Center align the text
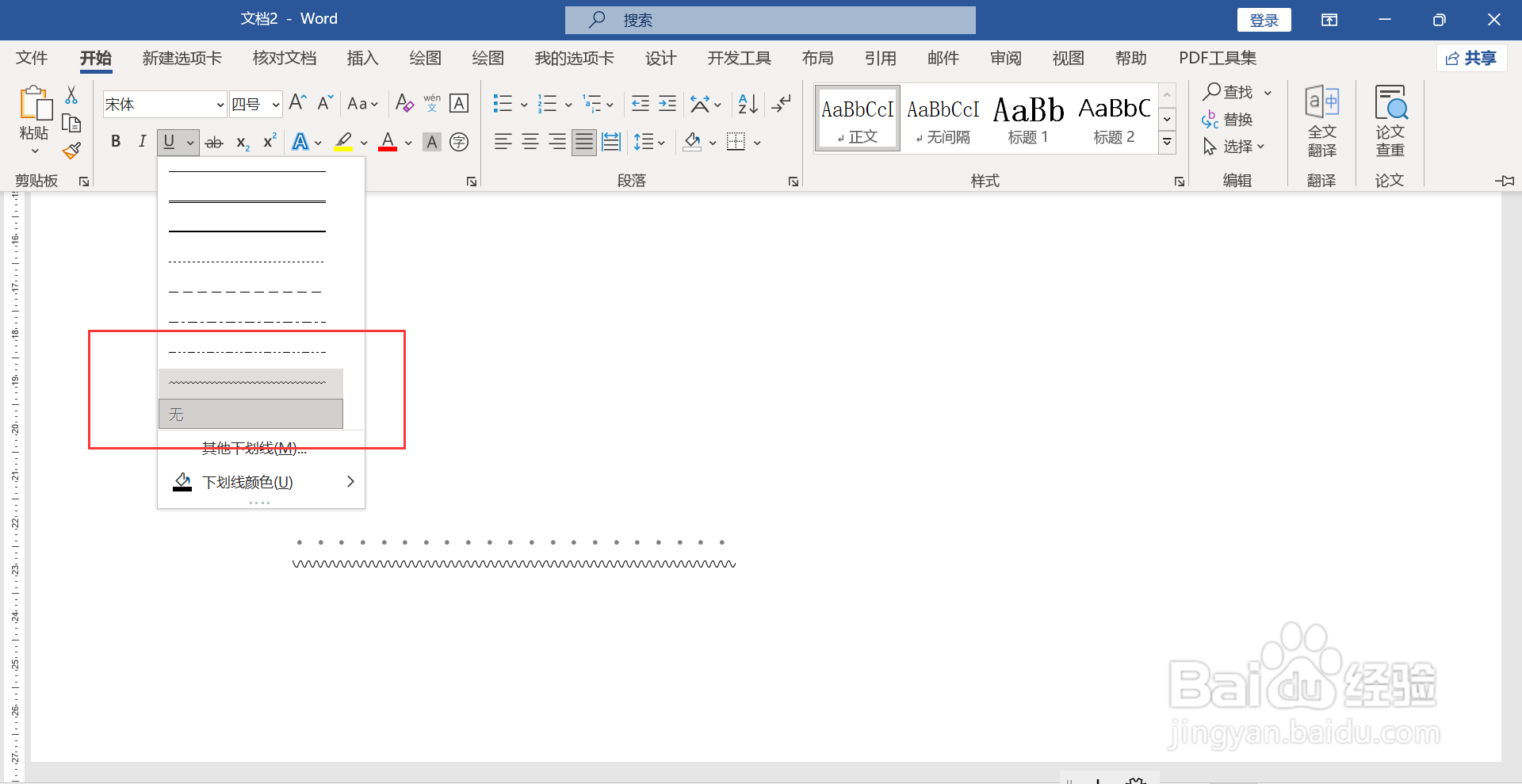Screen dimensions: 1522x784 click(530, 142)
